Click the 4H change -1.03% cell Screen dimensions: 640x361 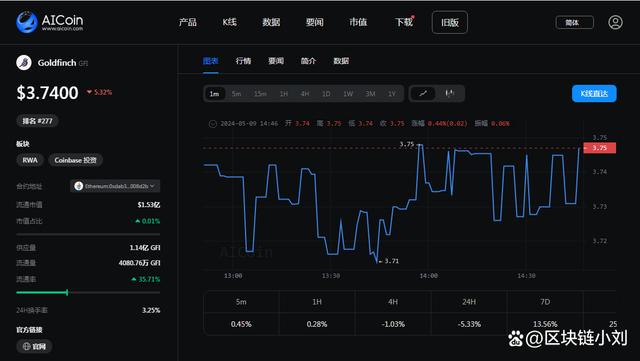tap(393, 324)
